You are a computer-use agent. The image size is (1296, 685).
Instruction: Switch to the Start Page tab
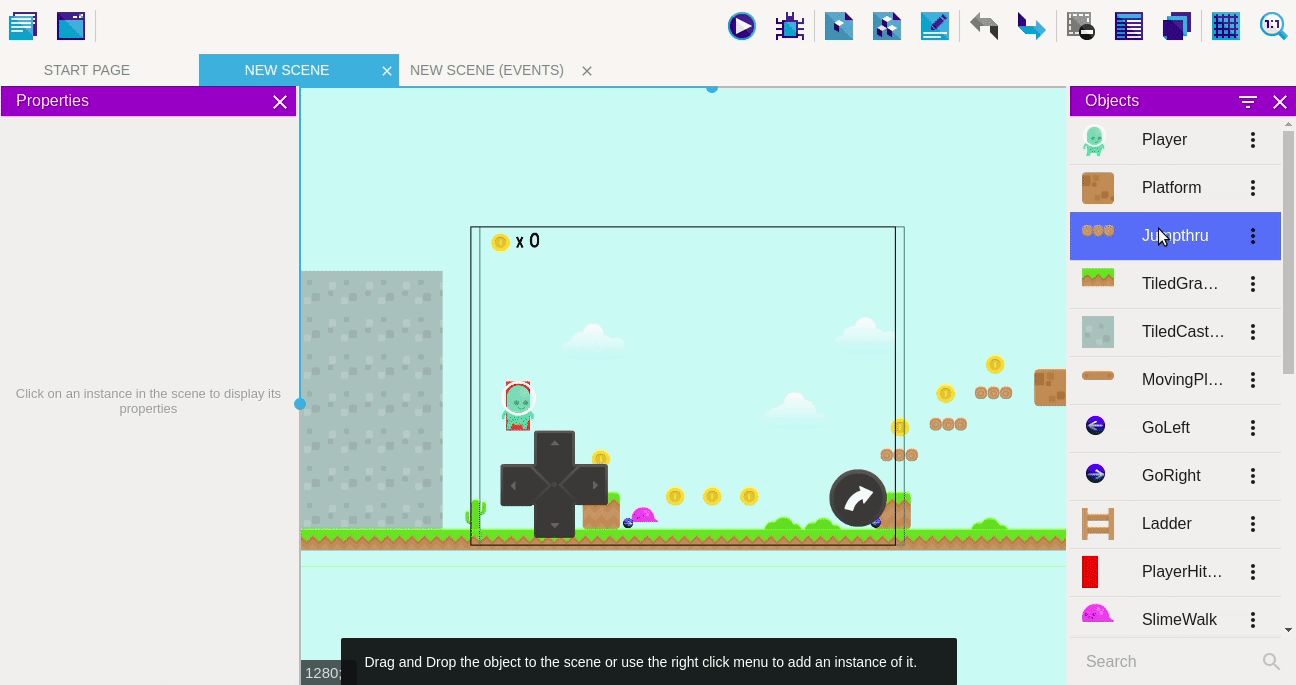pyautogui.click(x=87, y=70)
